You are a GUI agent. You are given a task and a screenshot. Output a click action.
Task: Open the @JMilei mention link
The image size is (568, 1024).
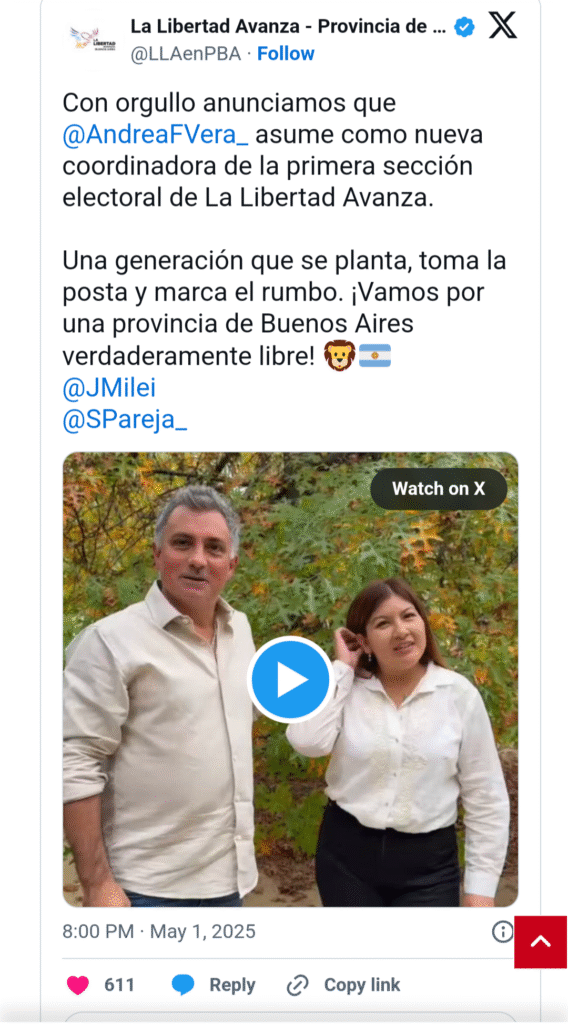(x=109, y=389)
